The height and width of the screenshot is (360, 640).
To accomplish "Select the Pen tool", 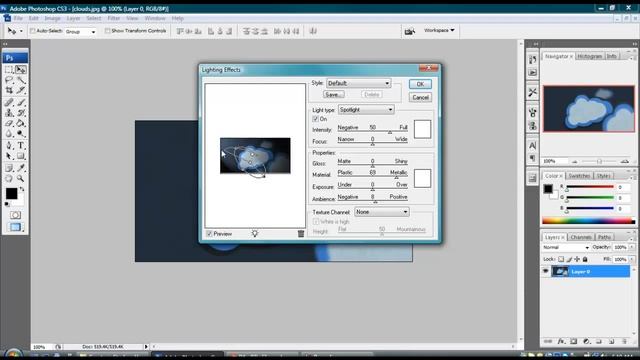I will pos(9,145).
